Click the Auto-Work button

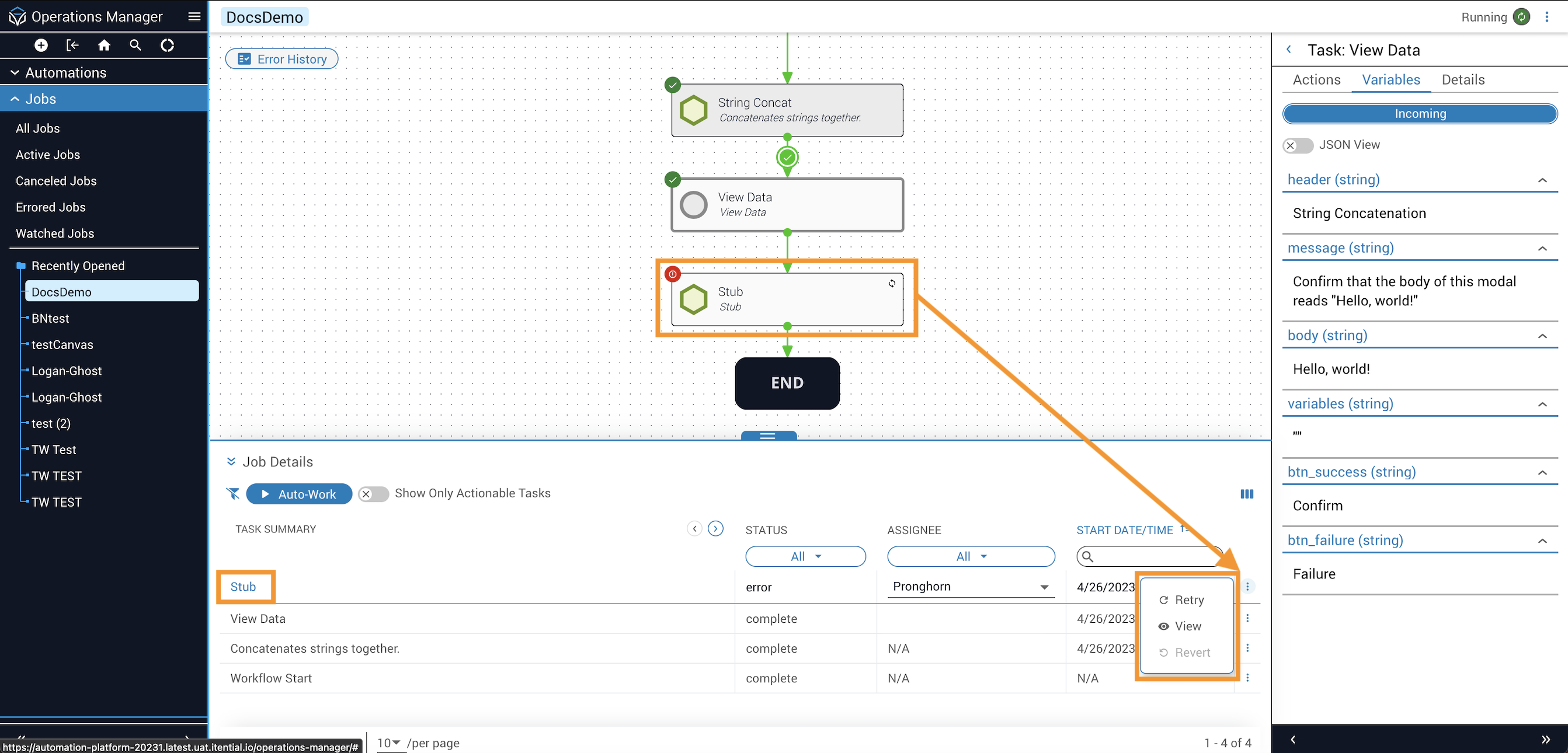coord(299,494)
